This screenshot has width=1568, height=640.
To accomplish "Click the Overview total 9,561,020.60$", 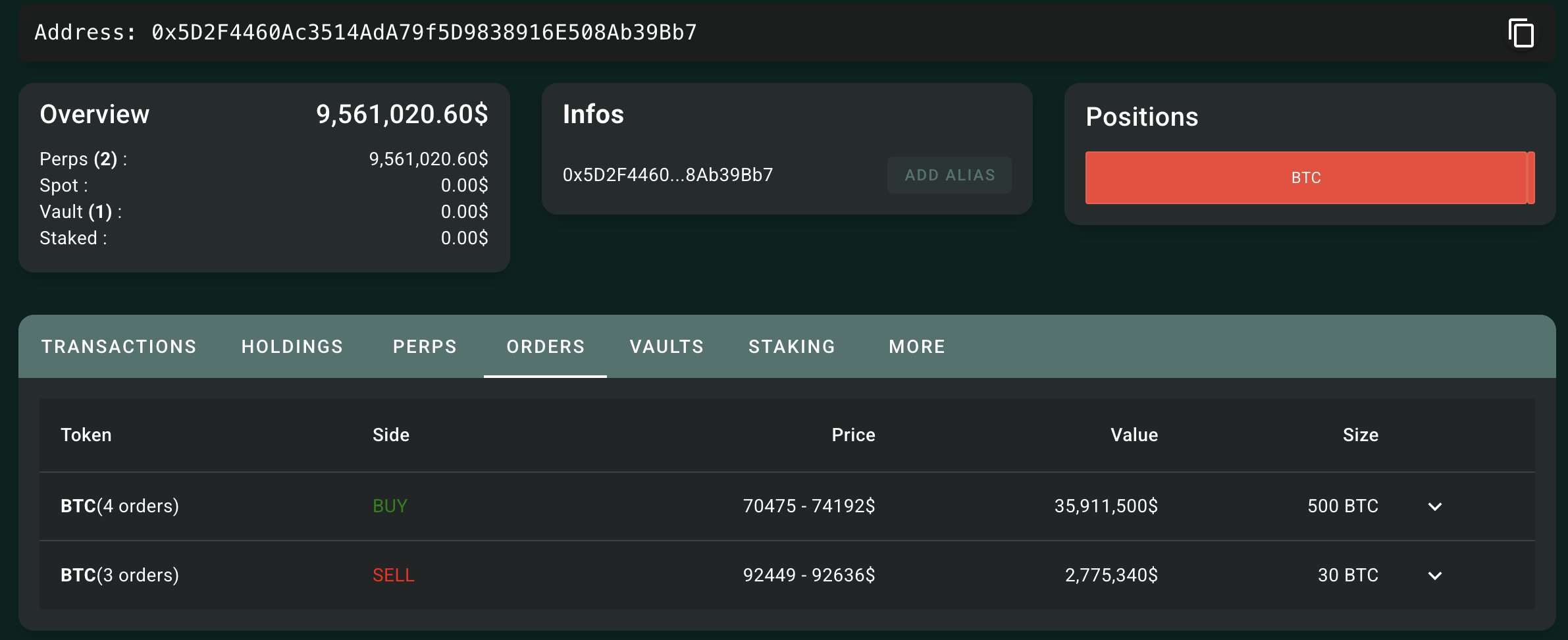I will tap(402, 115).
